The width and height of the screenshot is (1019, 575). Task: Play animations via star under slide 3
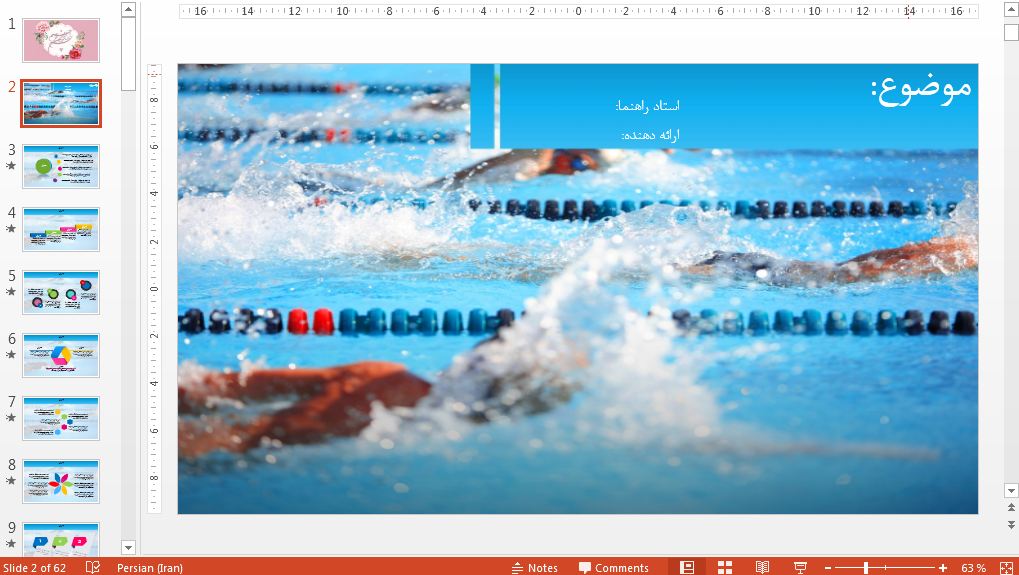tap(11, 166)
